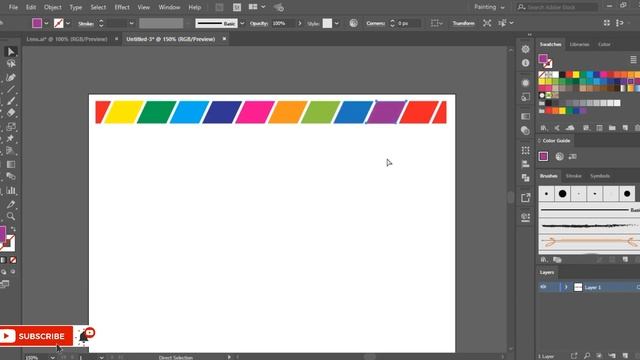Screen dimensions: 640x360
Task: Open the graphic Style dropdown
Action: pyautogui.click(x=337, y=24)
